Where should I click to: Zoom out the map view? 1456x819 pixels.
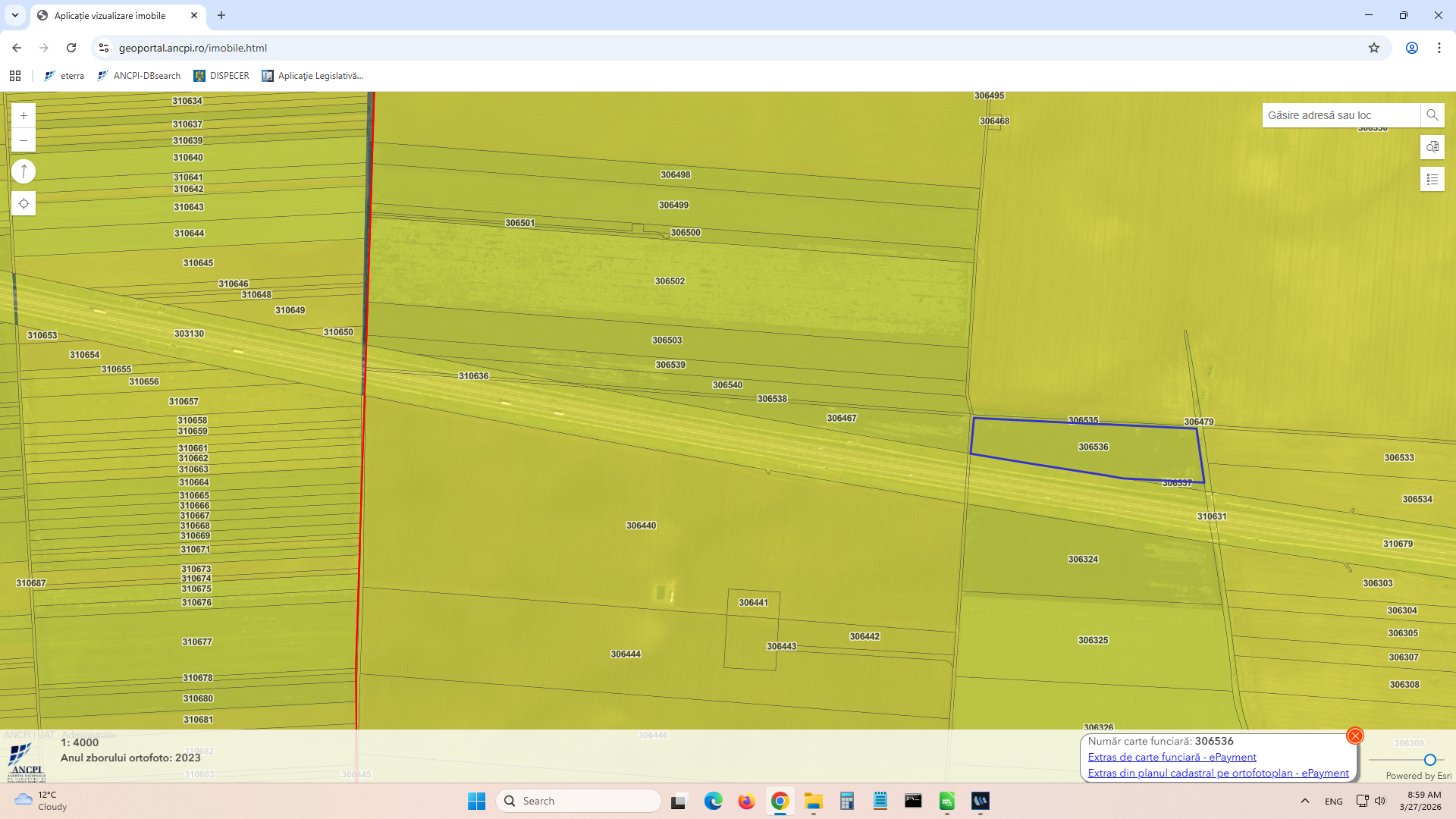tap(24, 140)
